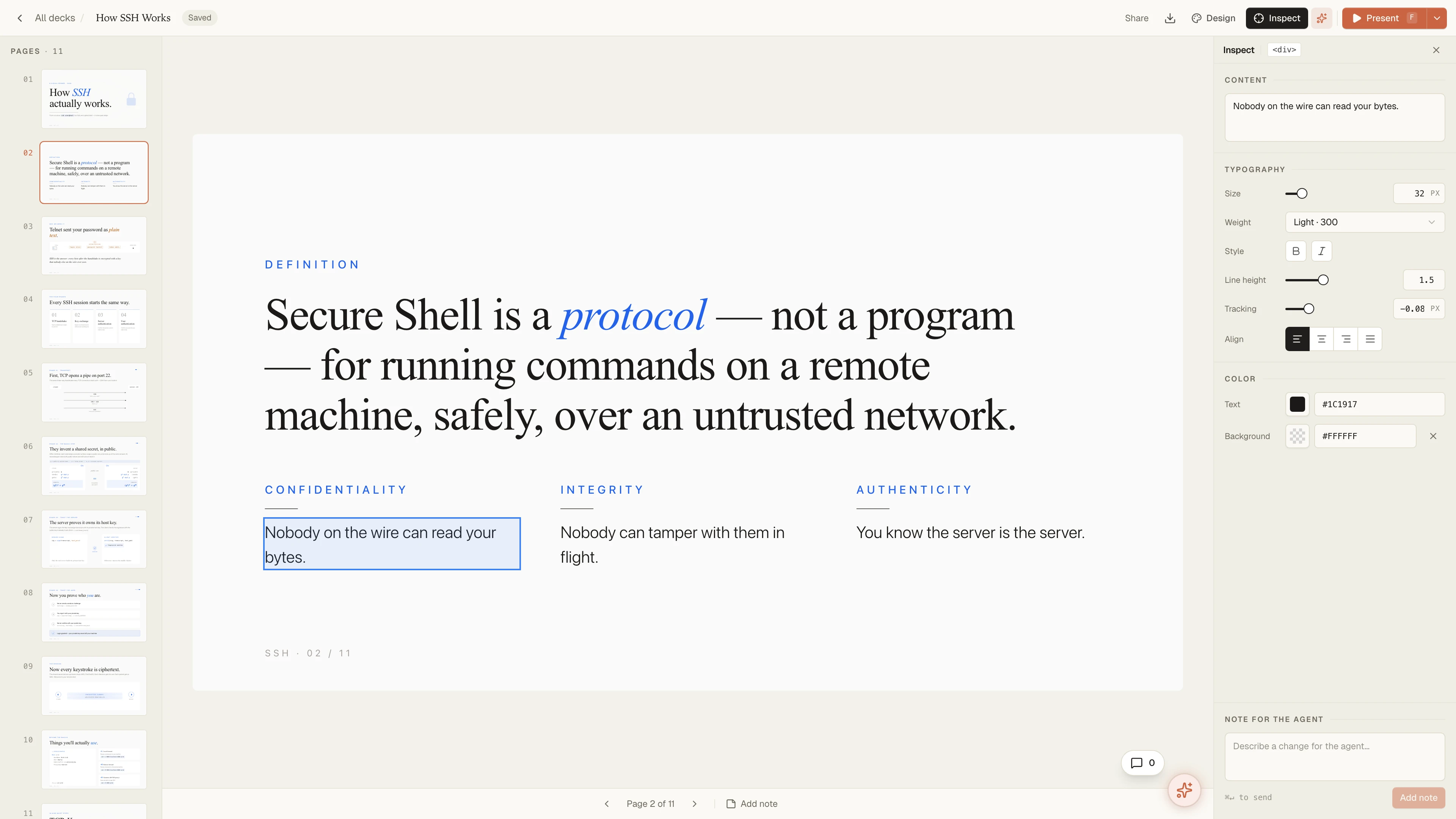This screenshot has height=819, width=1456.
Task: Click the download icon in top bar
Action: point(1170,18)
